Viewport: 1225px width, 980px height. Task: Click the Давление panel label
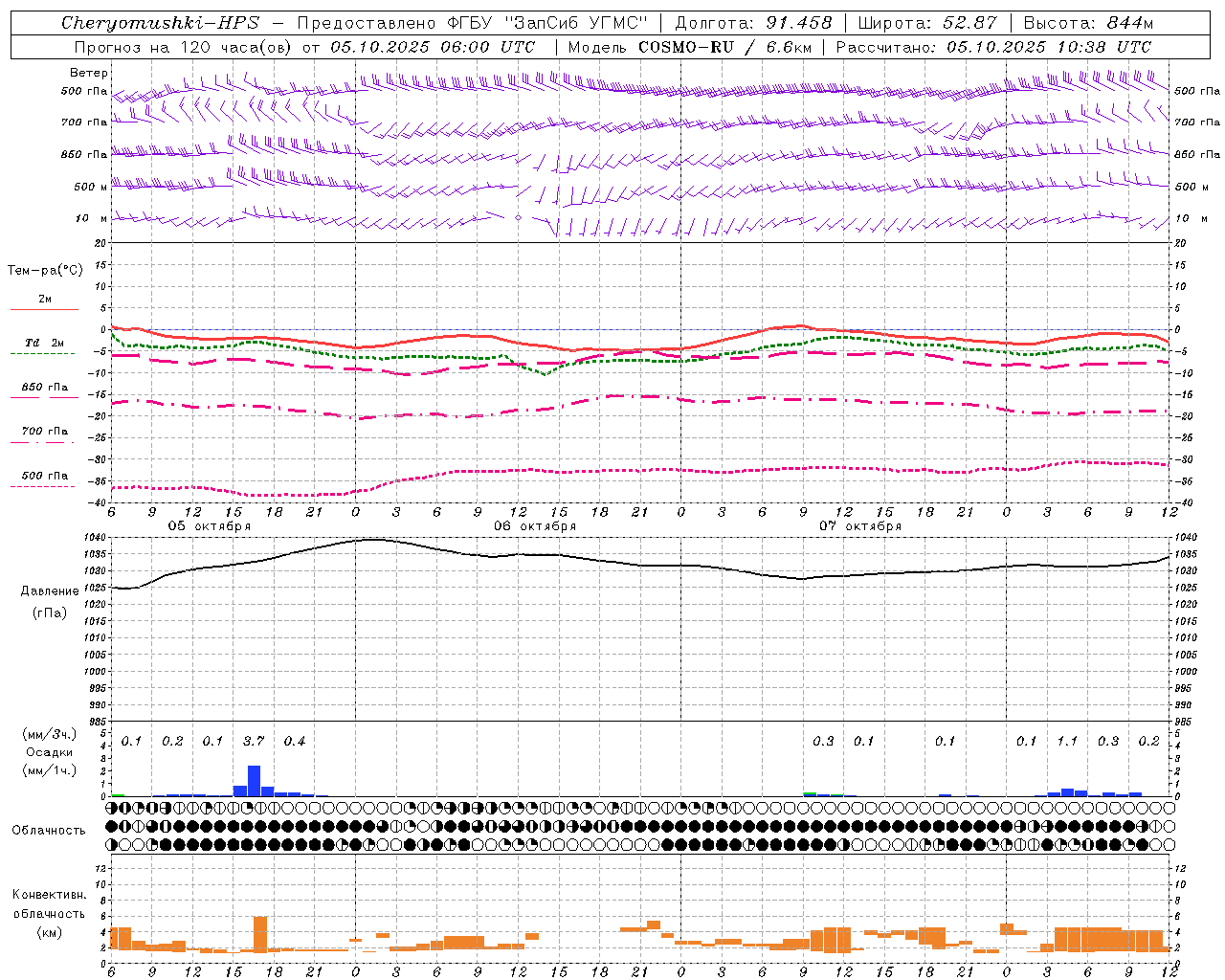[x=50, y=591]
